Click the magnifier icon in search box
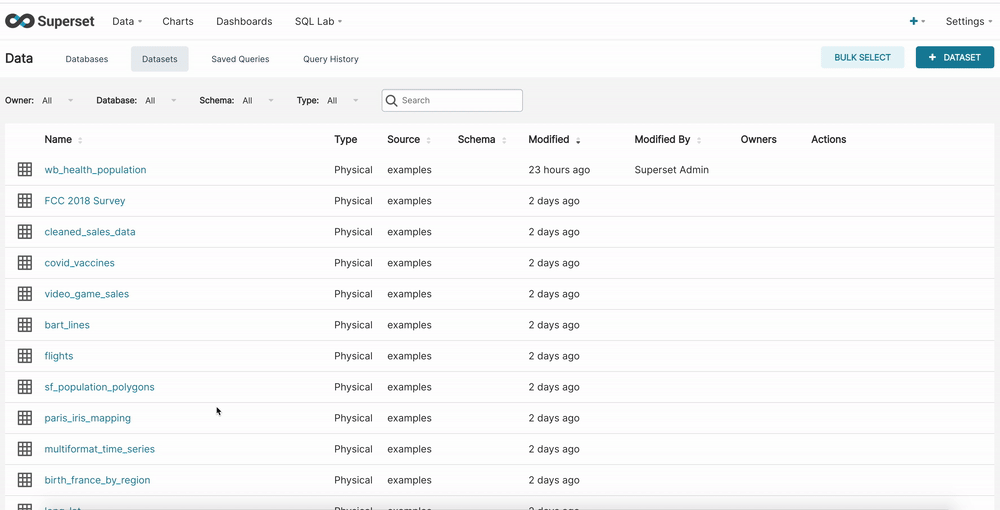The image size is (1000, 510). point(392,101)
